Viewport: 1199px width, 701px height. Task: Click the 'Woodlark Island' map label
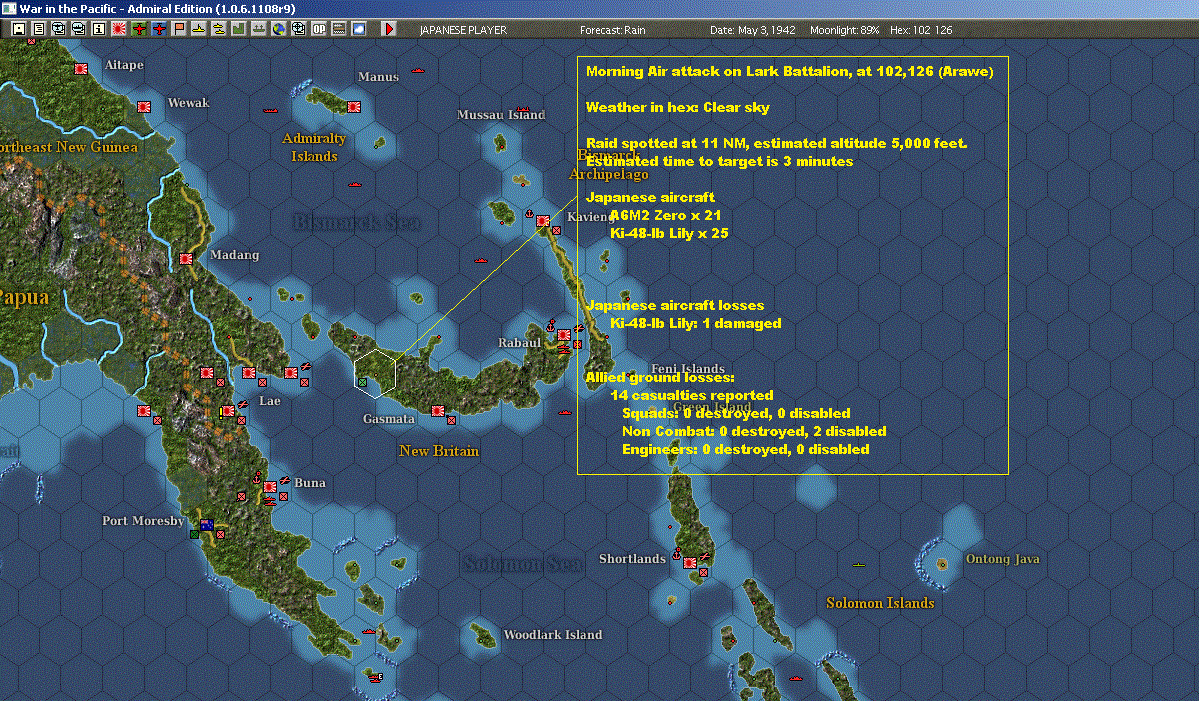pos(553,634)
